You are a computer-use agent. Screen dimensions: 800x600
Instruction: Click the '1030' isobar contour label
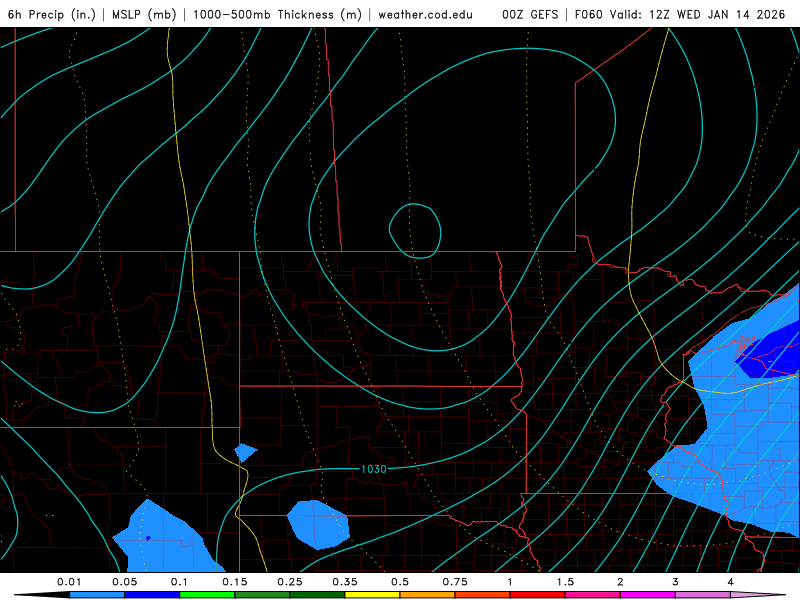373,469
